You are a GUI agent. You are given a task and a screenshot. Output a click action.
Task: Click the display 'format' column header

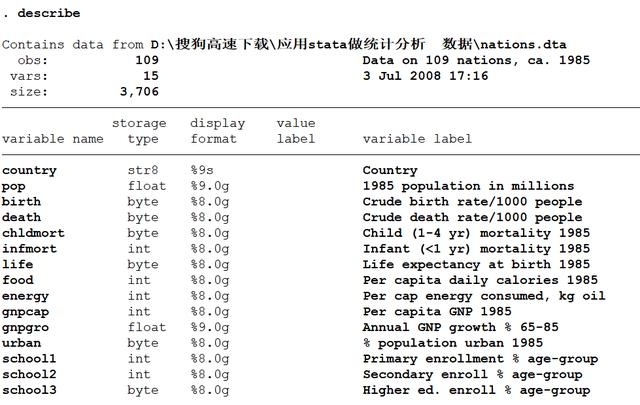click(213, 139)
